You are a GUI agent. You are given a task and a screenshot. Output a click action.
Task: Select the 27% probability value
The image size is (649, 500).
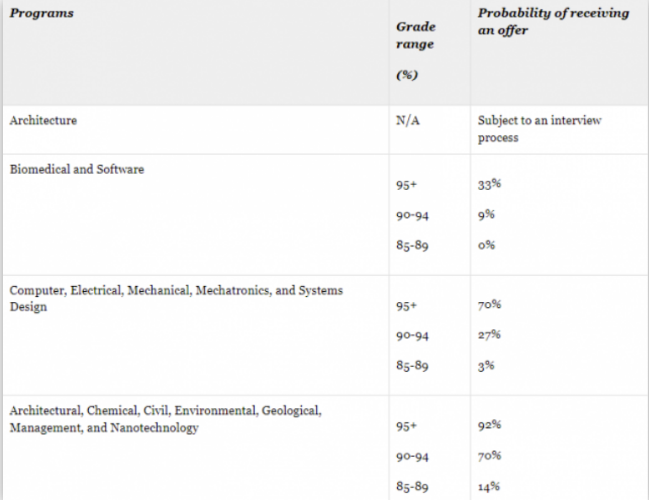(489, 335)
